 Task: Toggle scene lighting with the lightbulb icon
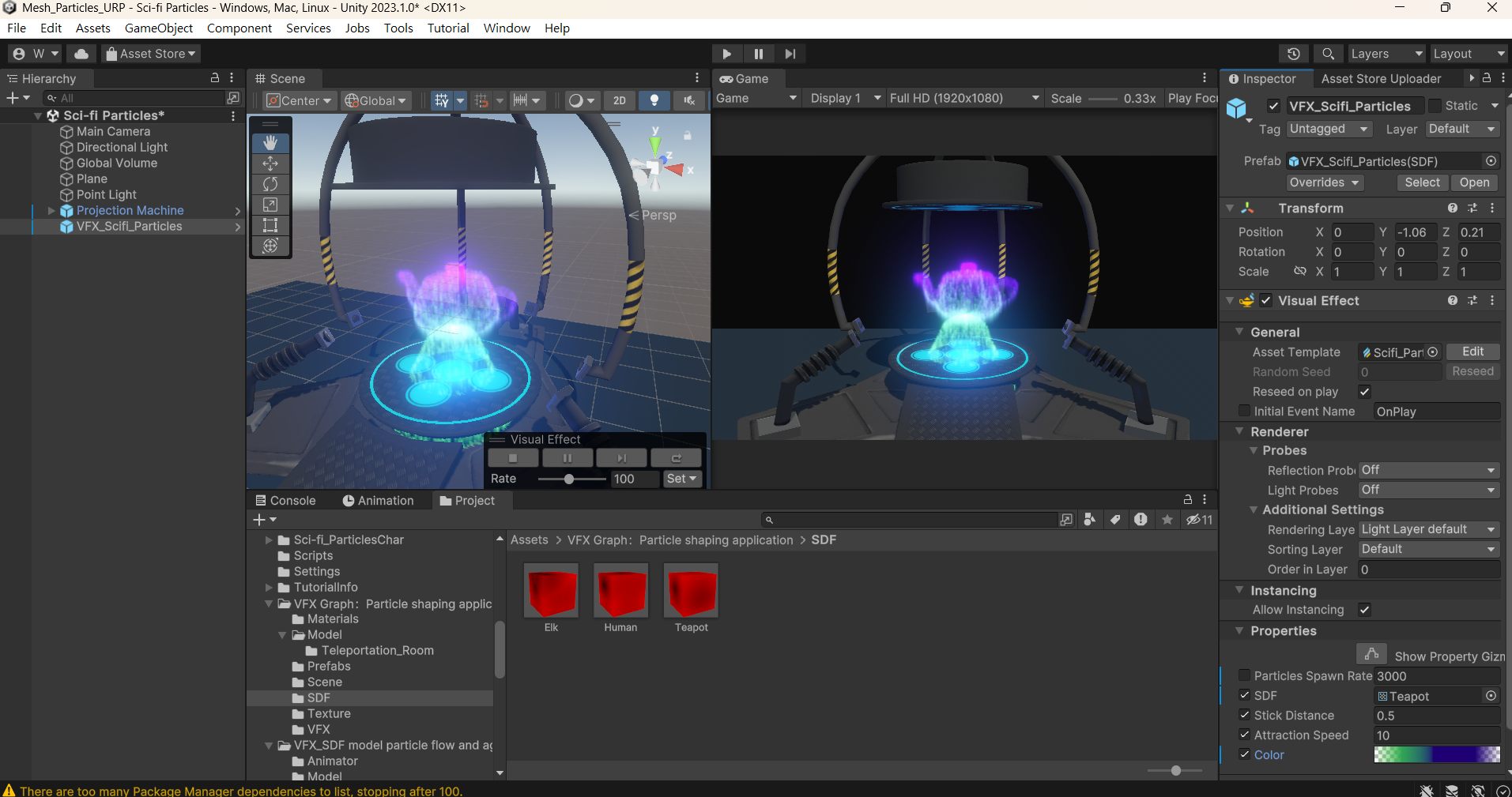tap(654, 100)
